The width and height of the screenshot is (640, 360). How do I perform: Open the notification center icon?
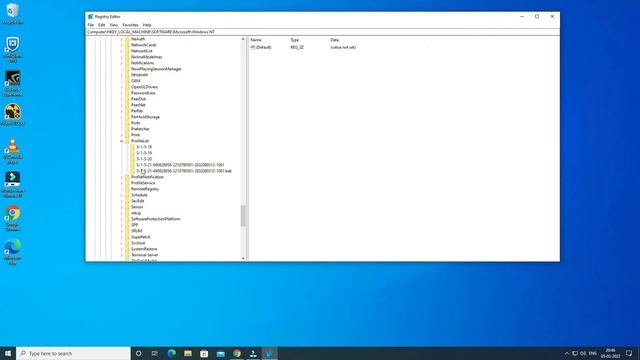(629, 353)
